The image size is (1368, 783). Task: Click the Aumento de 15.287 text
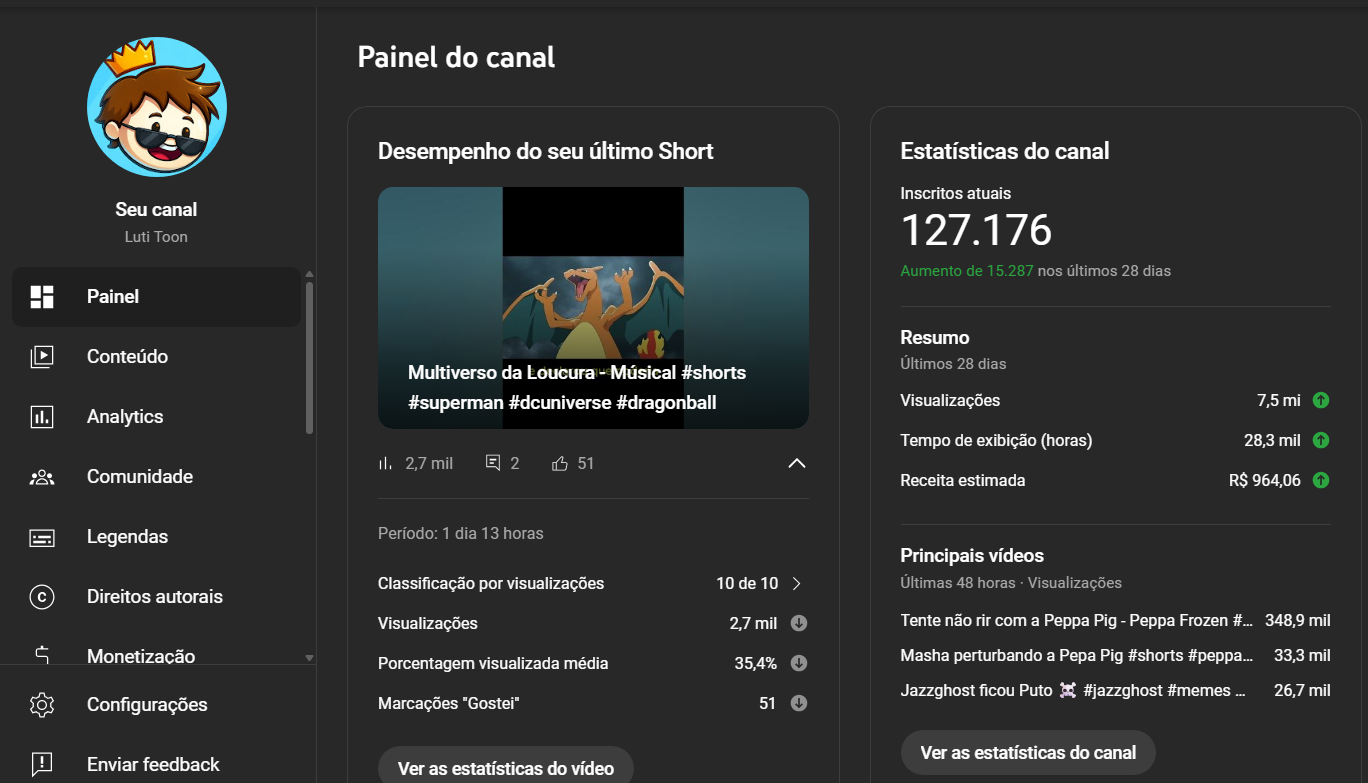point(967,270)
